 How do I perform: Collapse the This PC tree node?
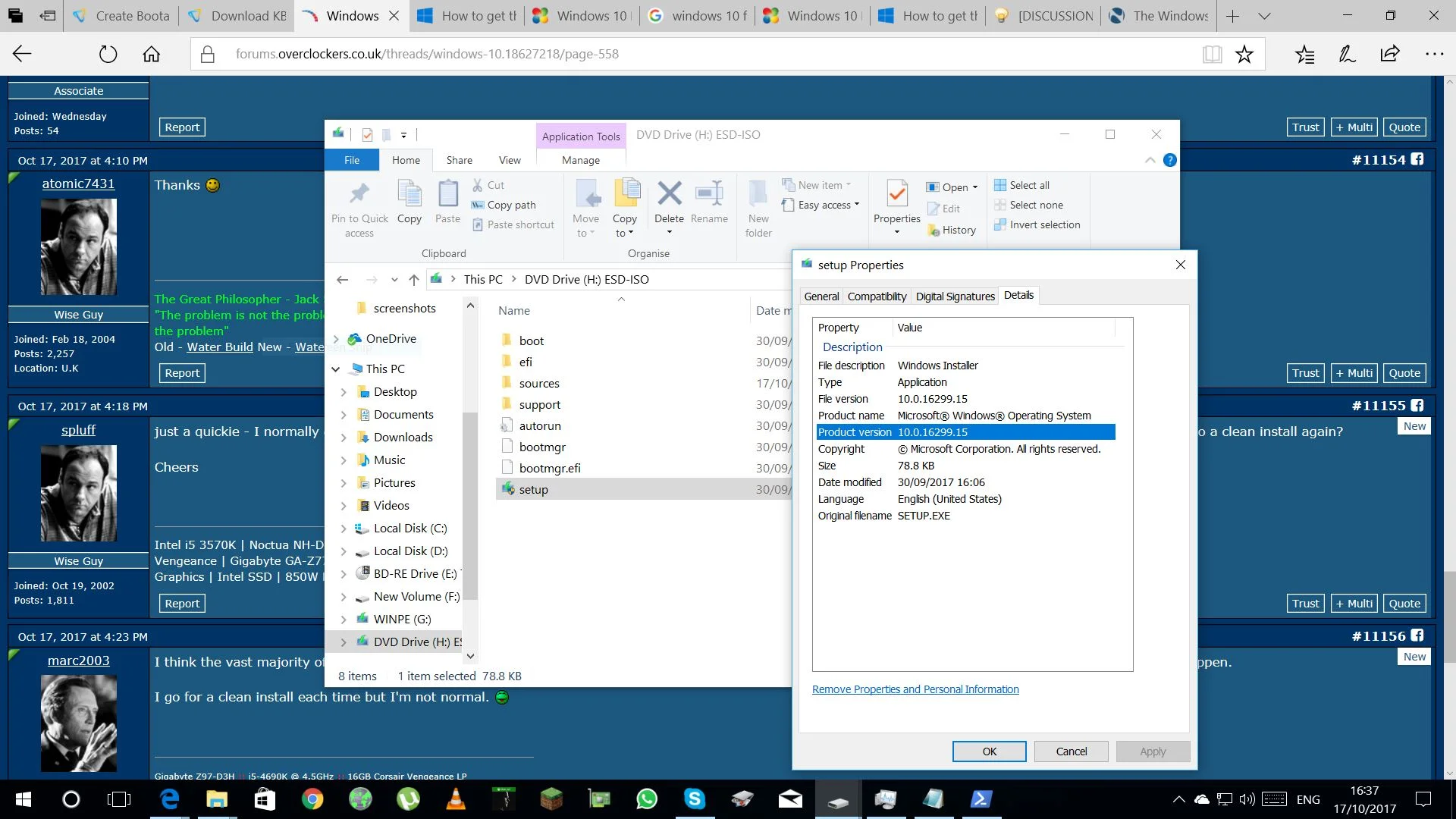coord(336,369)
